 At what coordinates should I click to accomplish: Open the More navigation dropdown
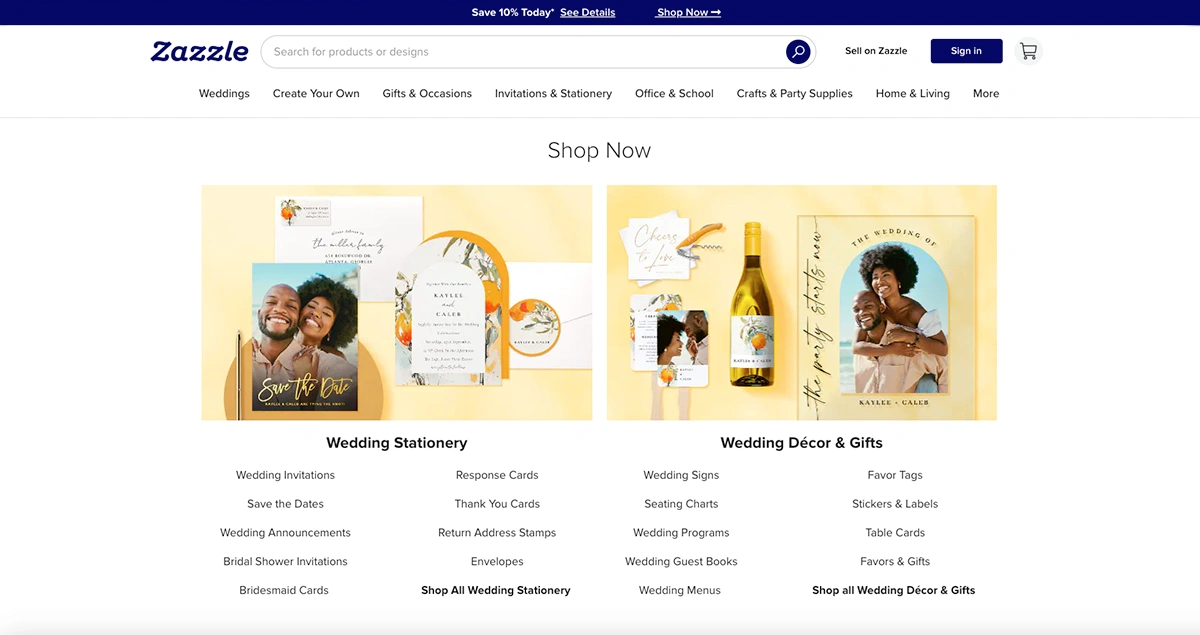985,93
